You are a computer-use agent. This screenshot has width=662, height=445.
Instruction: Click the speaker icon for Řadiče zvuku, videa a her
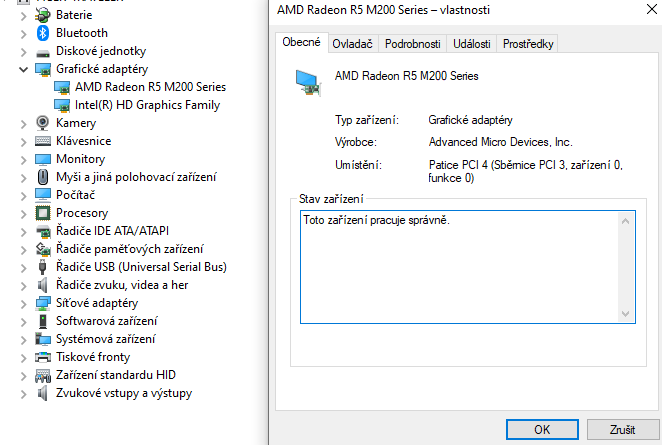pyautogui.click(x=43, y=285)
